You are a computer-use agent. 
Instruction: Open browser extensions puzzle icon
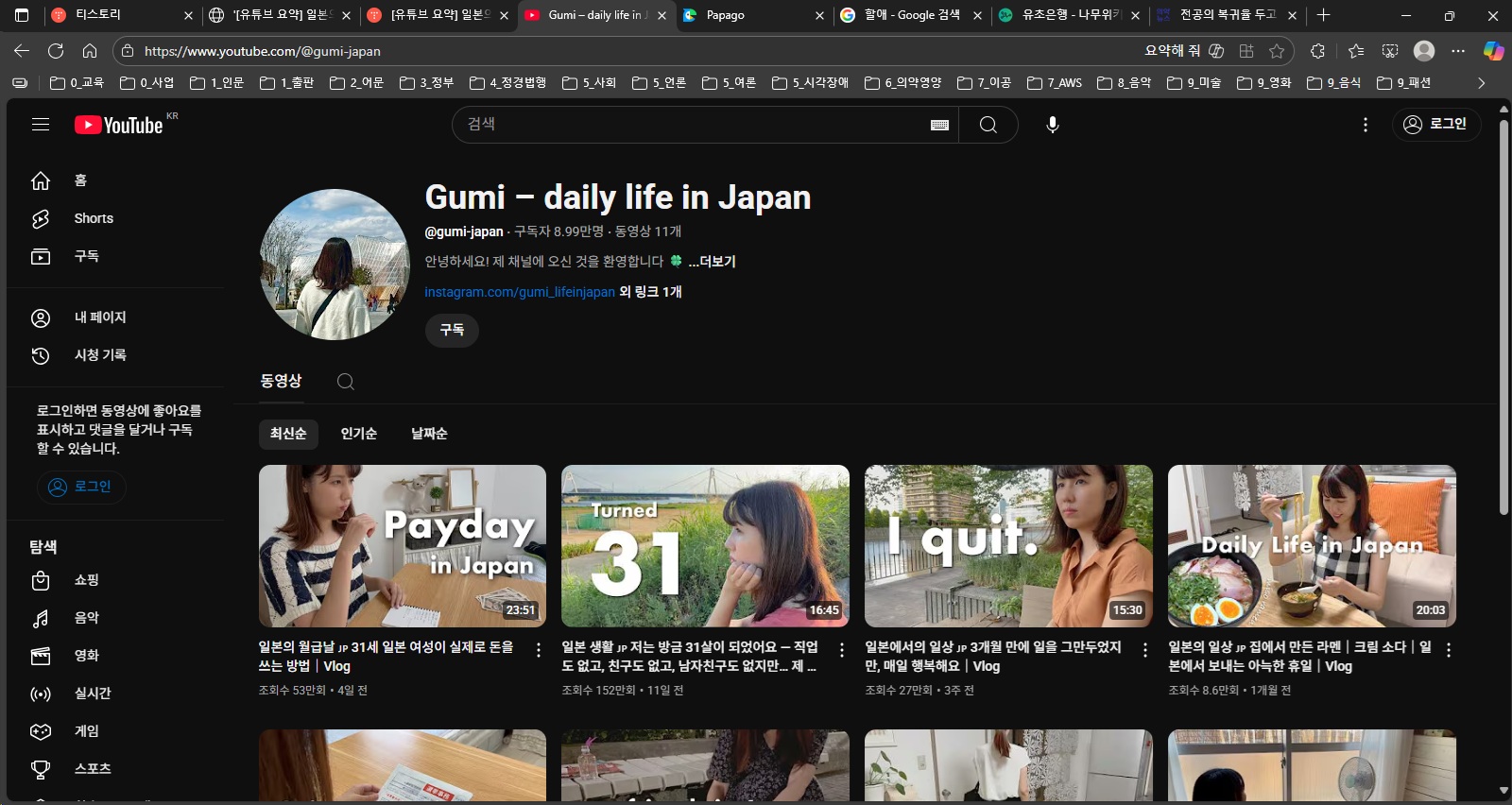[1317, 51]
